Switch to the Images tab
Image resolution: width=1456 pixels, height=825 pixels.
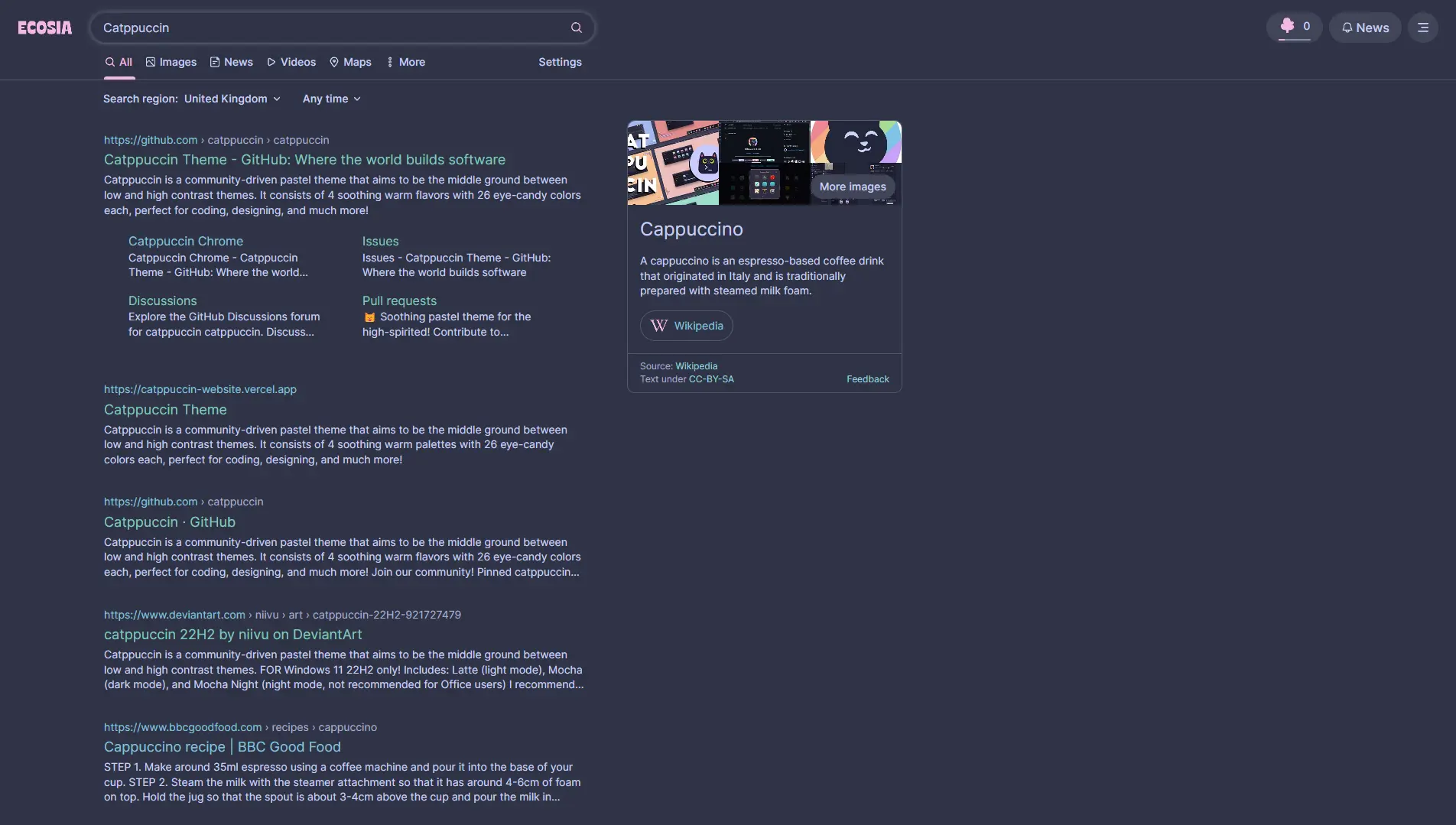tap(171, 62)
